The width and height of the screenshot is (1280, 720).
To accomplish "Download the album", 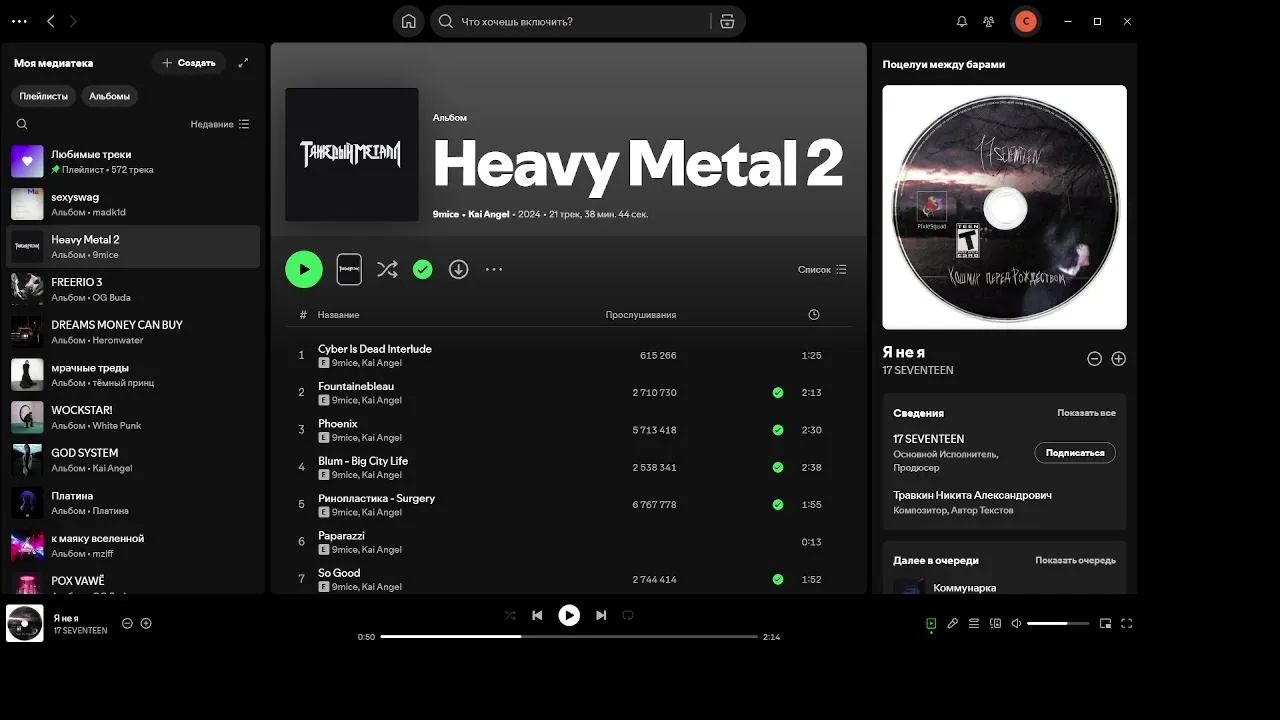I will pos(458,269).
